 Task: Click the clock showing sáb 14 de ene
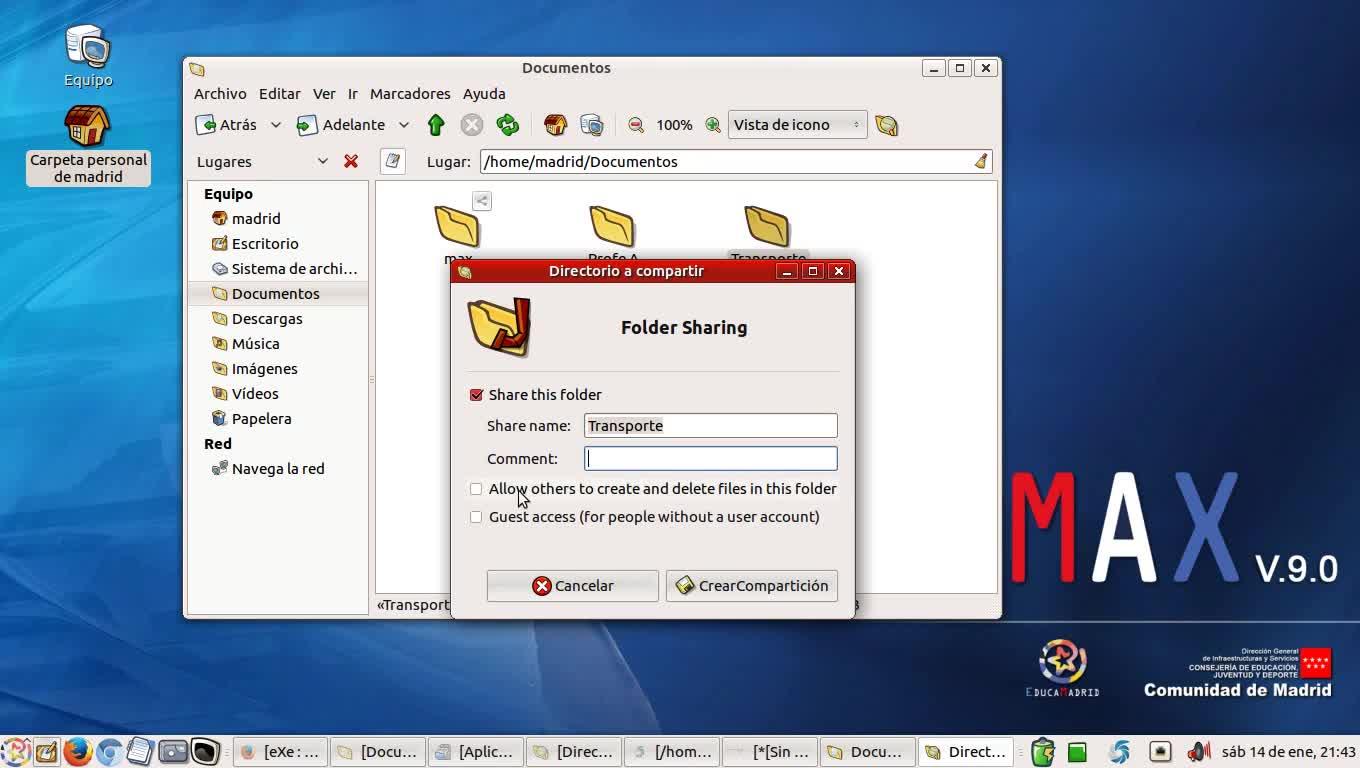coord(1288,752)
